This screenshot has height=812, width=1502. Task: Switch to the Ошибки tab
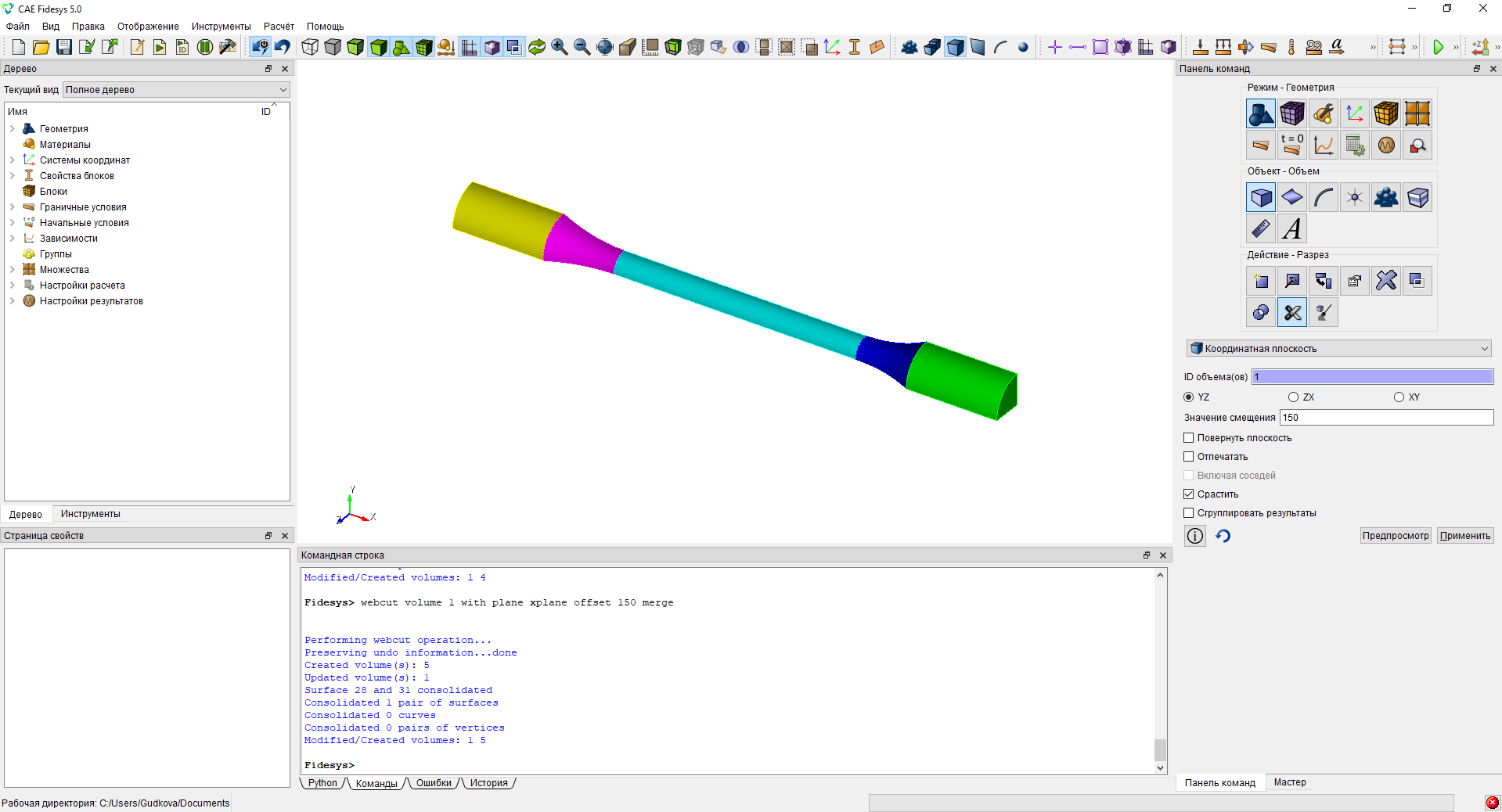pos(434,783)
